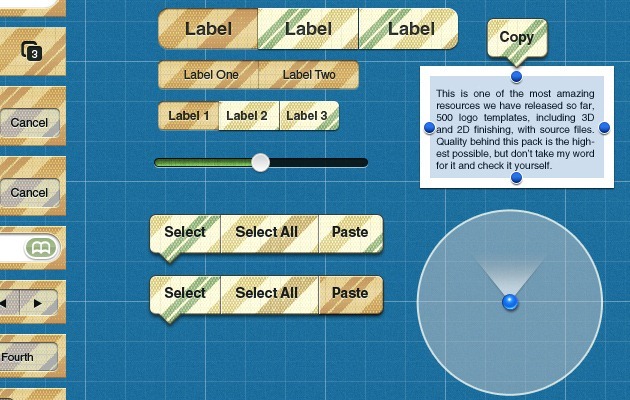Click the right-pointing next arrow
The image size is (630, 400).
click(38, 303)
